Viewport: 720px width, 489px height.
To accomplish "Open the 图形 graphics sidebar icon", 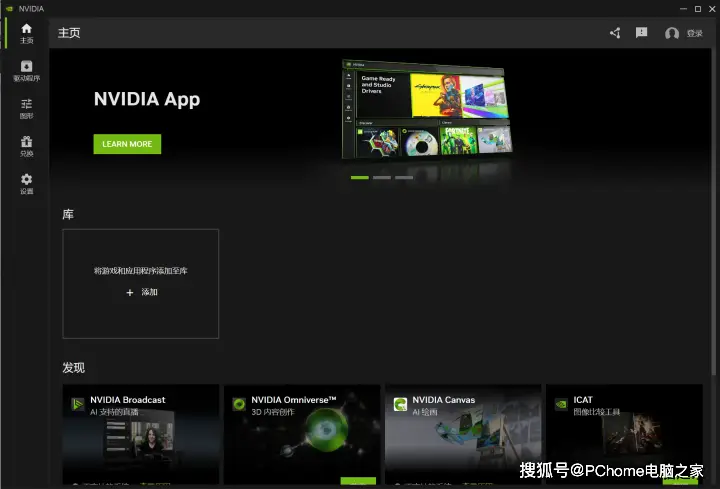I will (x=27, y=109).
